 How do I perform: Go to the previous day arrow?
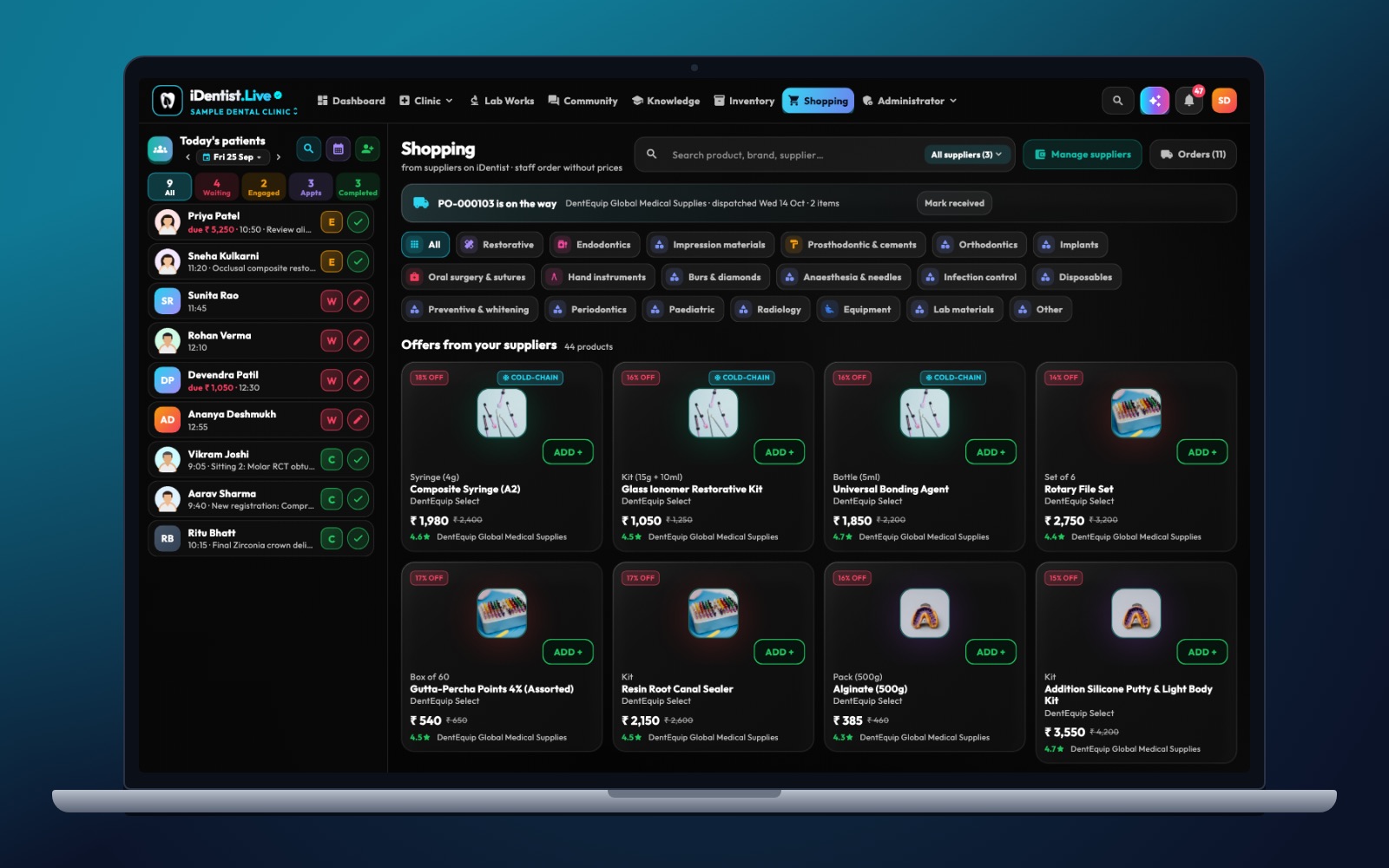point(188,157)
